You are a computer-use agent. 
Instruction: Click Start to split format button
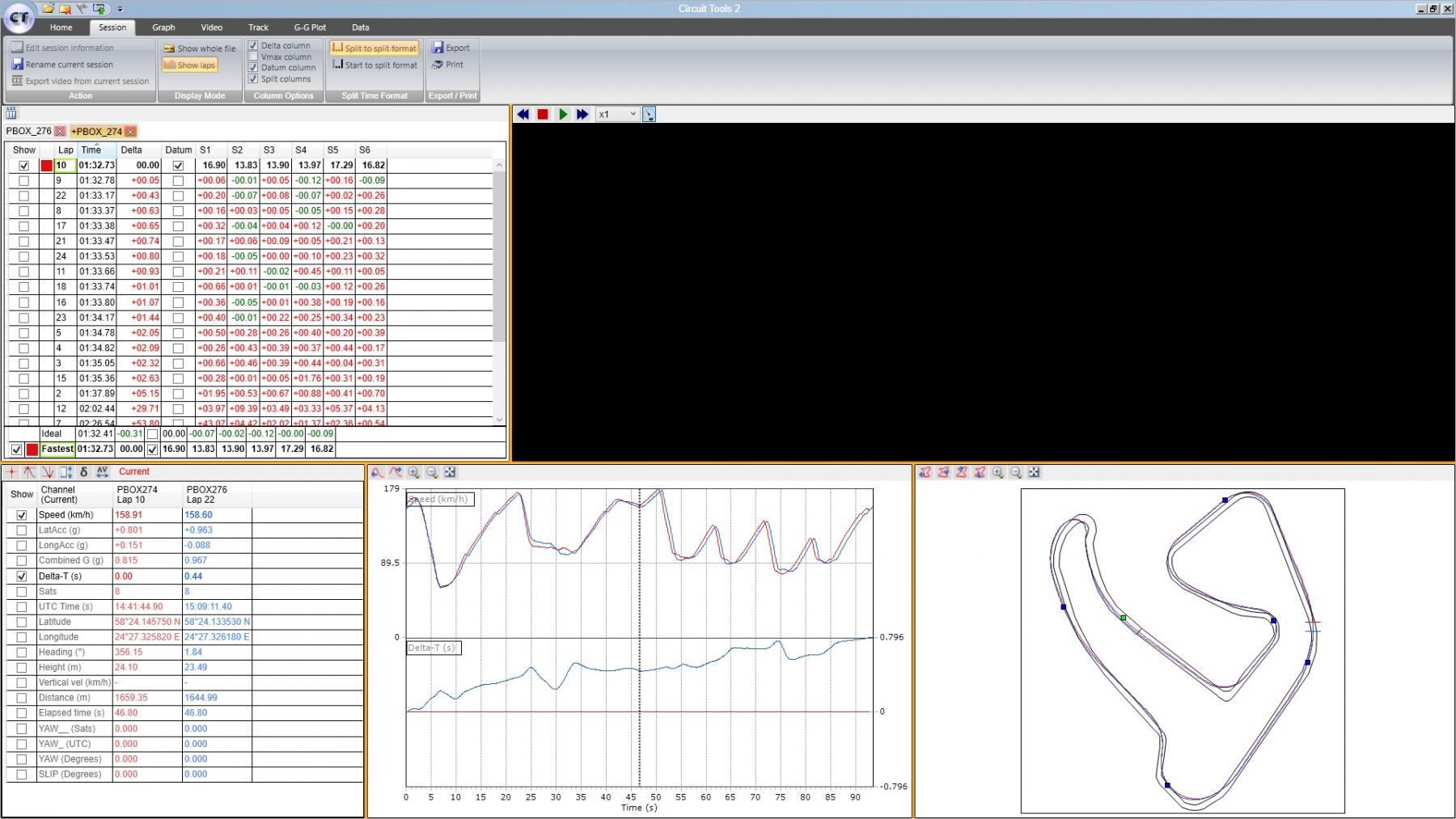(x=375, y=65)
